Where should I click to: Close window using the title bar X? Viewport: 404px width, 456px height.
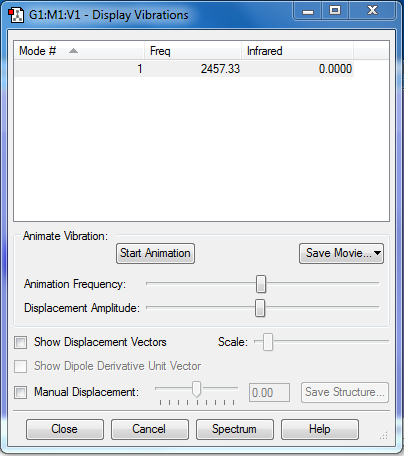[372, 11]
